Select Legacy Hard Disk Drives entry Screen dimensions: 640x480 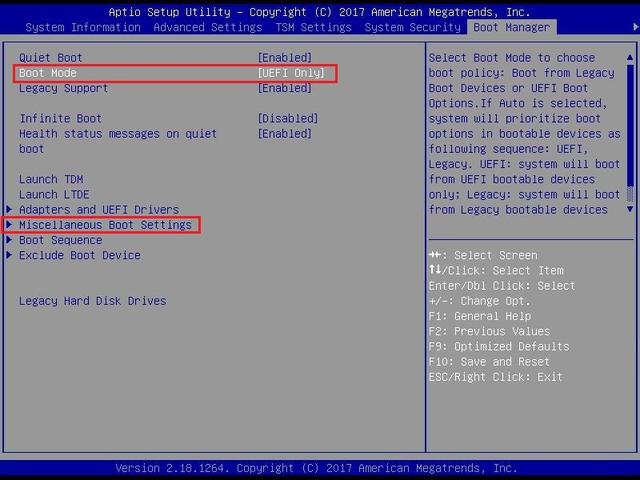pyautogui.click(x=92, y=301)
